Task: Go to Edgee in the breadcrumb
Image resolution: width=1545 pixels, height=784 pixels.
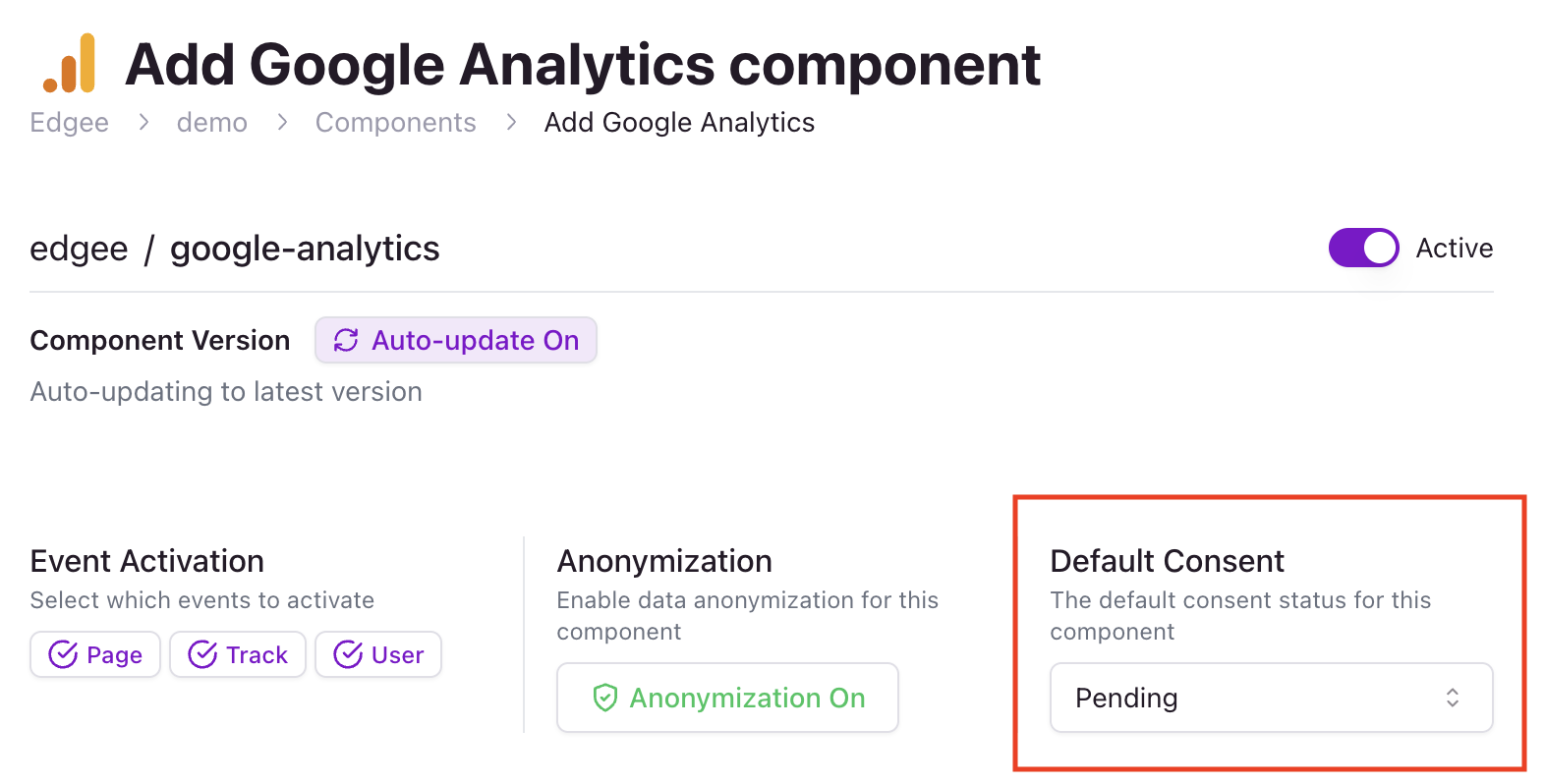Action: [70, 123]
